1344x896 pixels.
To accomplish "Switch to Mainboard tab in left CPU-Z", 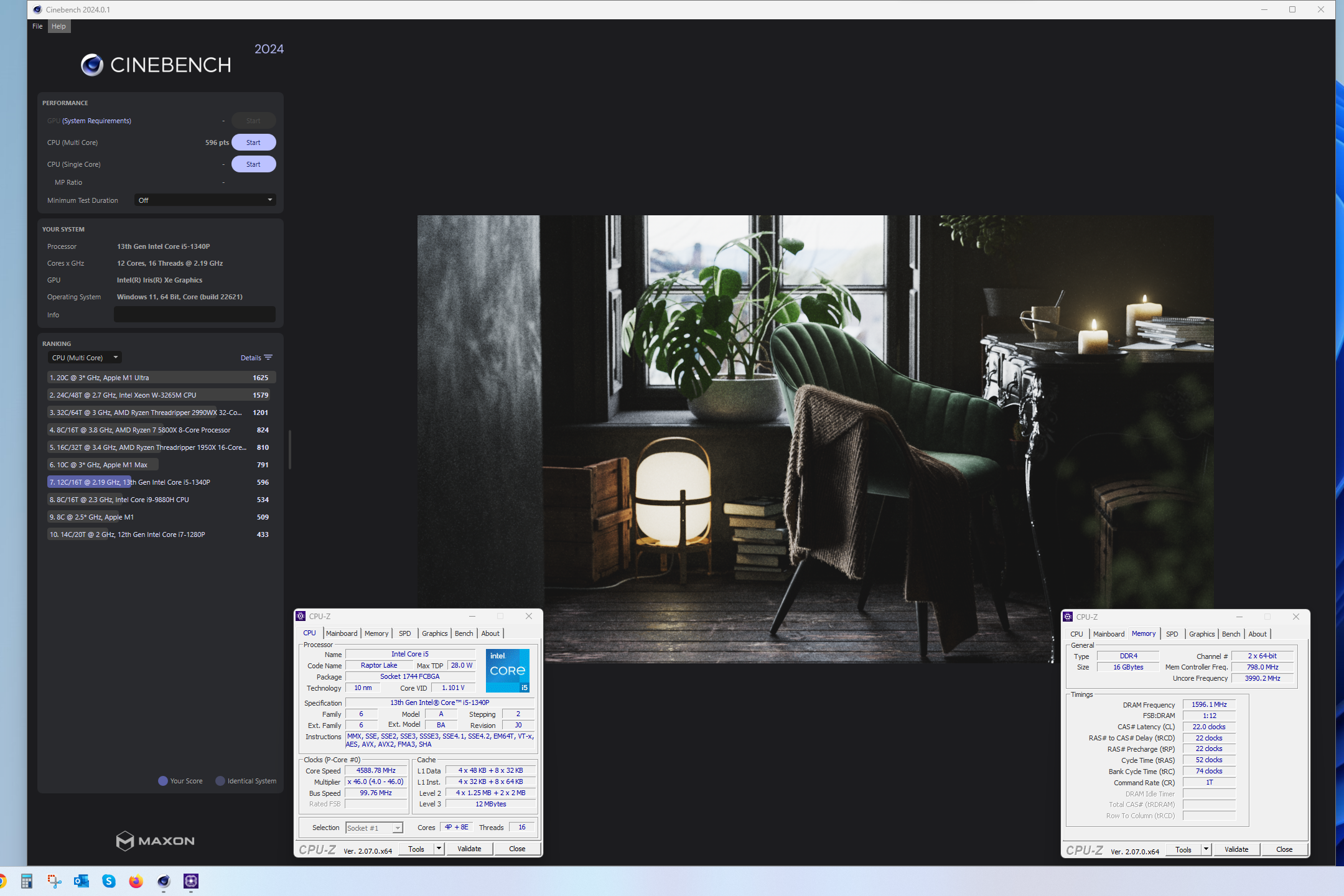I will pyautogui.click(x=342, y=633).
